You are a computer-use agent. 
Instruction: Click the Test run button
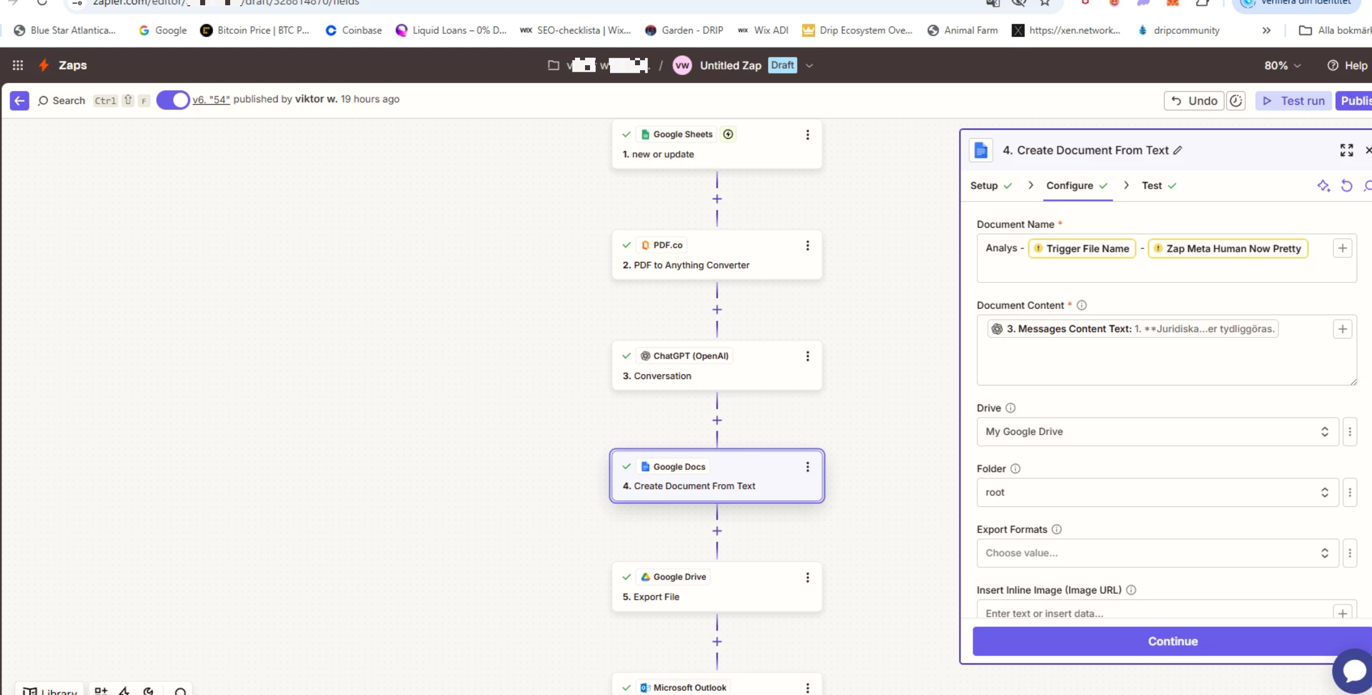point(1293,101)
